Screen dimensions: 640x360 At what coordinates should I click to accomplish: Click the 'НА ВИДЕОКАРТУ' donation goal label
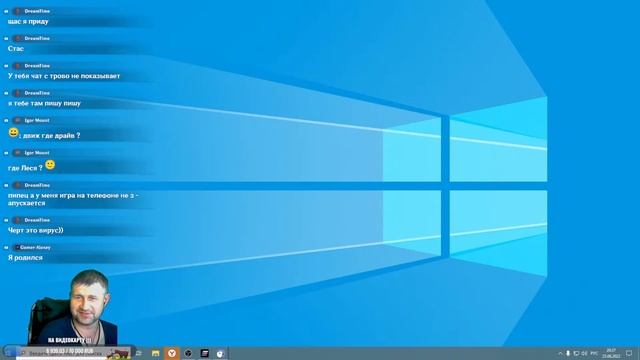pos(69,340)
